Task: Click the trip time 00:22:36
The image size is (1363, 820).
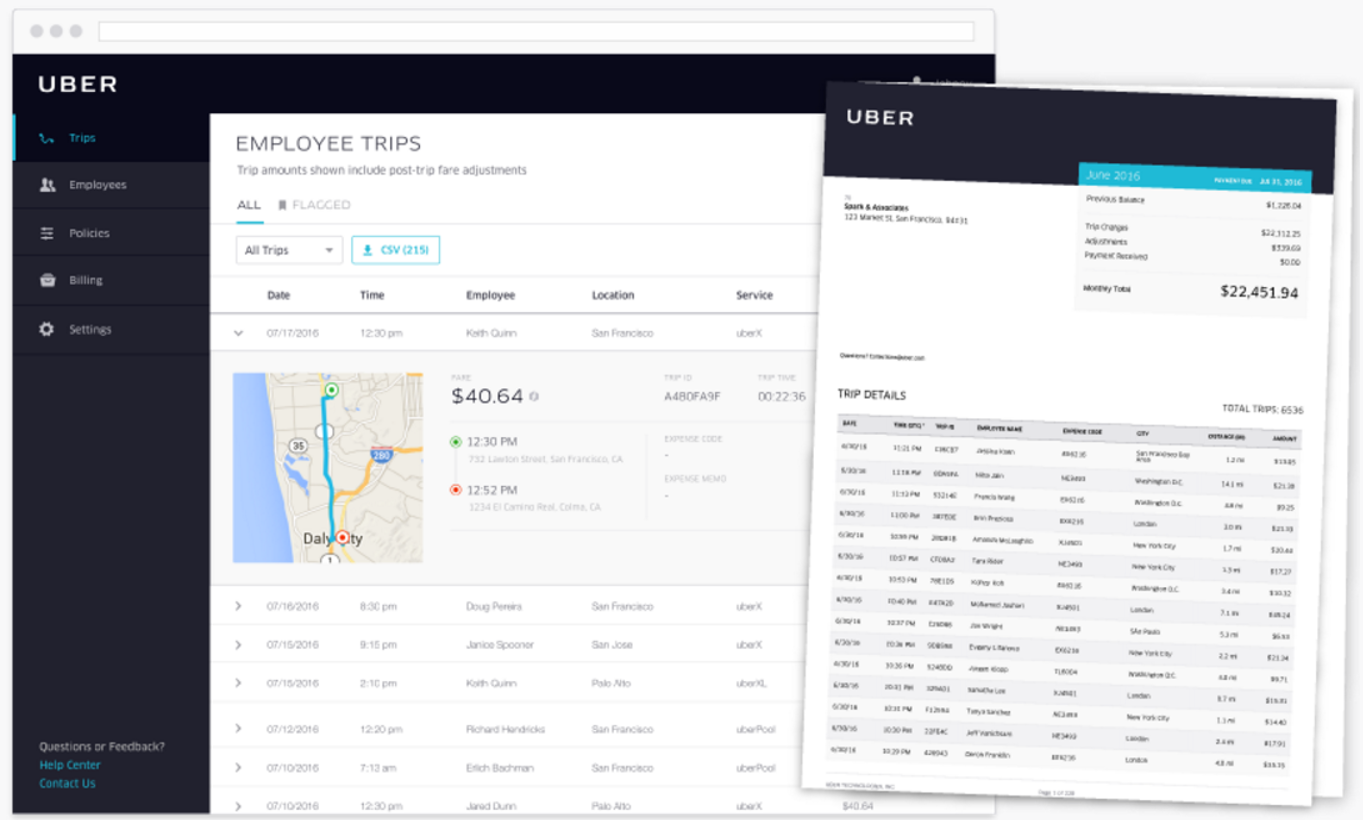Action: [781, 397]
